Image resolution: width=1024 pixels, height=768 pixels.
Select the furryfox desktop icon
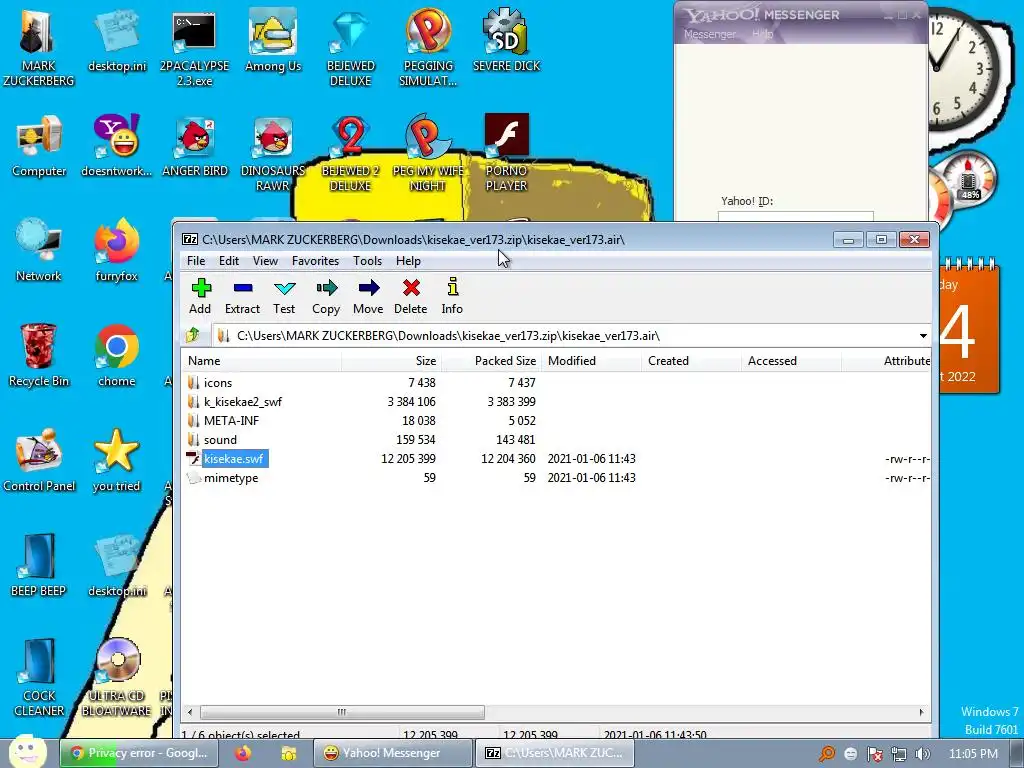point(116,251)
